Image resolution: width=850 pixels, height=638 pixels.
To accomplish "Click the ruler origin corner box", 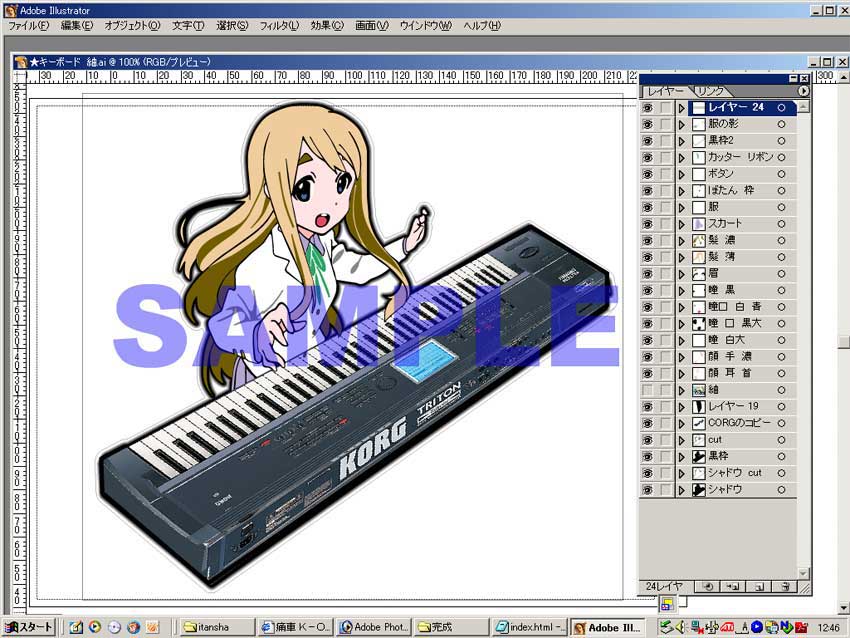I will [x=20, y=76].
